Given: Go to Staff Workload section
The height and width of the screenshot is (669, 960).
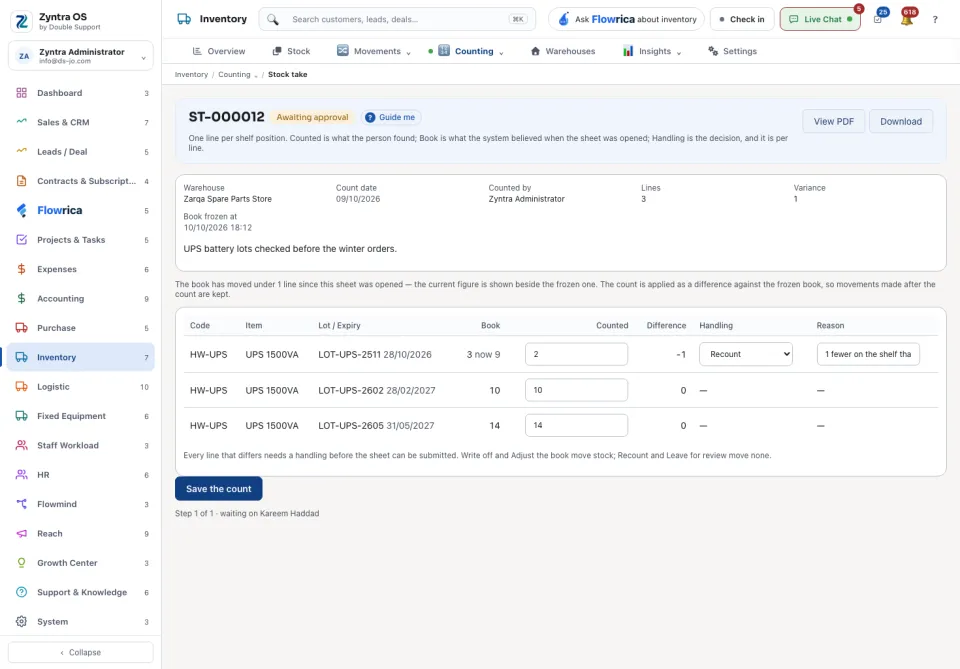Looking at the screenshot, I should tap(81, 446).
